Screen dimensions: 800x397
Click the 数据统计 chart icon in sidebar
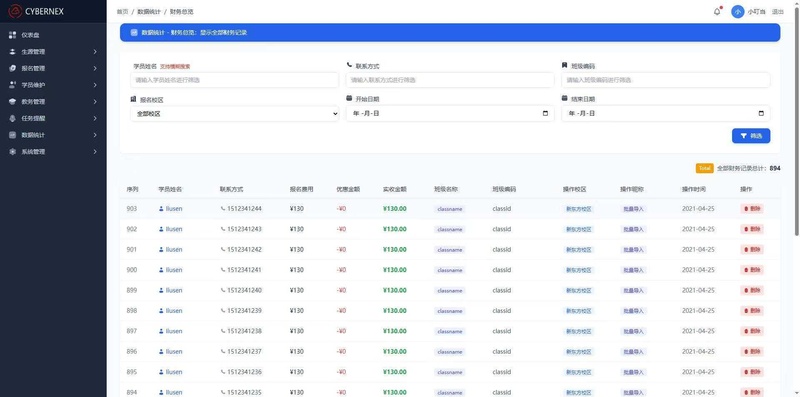point(12,135)
